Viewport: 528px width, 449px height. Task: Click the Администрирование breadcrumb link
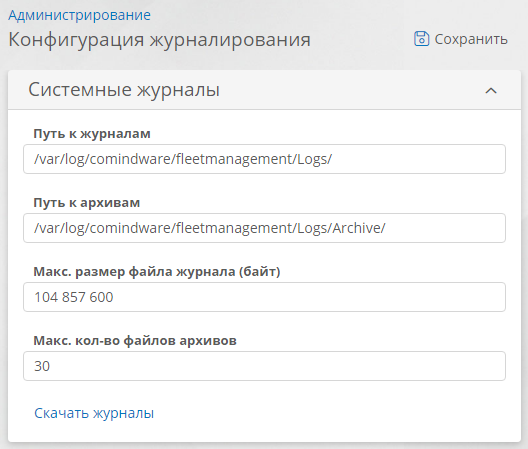(x=79, y=15)
